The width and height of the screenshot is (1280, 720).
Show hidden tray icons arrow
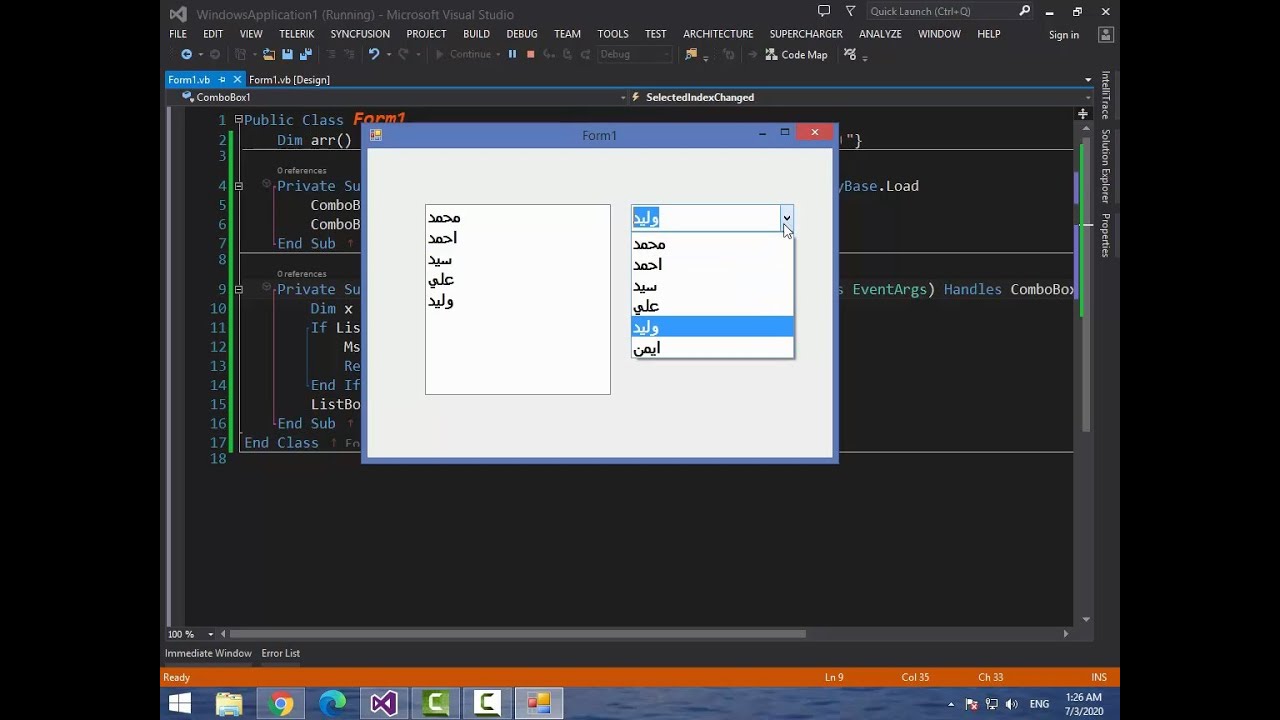[x=951, y=704]
